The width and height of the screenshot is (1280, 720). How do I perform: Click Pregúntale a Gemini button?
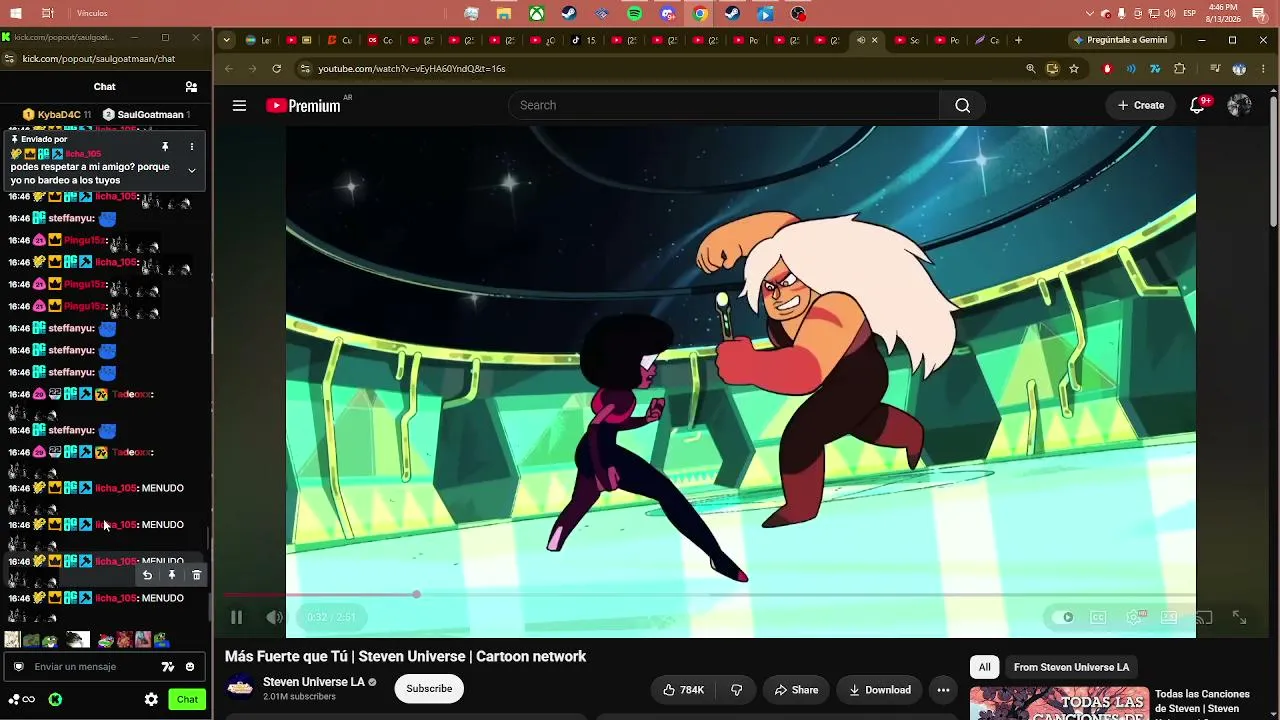coord(1121,40)
